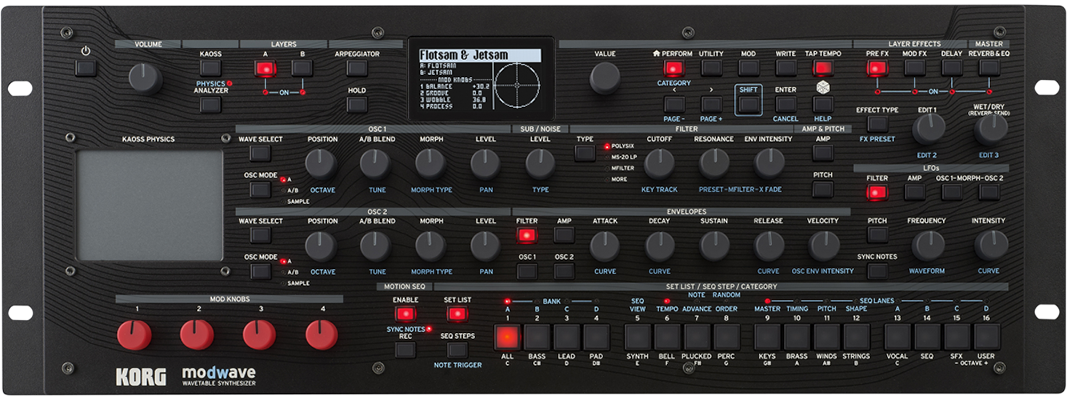Cycle the Filter Type selector button
Viewport: 1067px width, 400px height.
[x=585, y=154]
